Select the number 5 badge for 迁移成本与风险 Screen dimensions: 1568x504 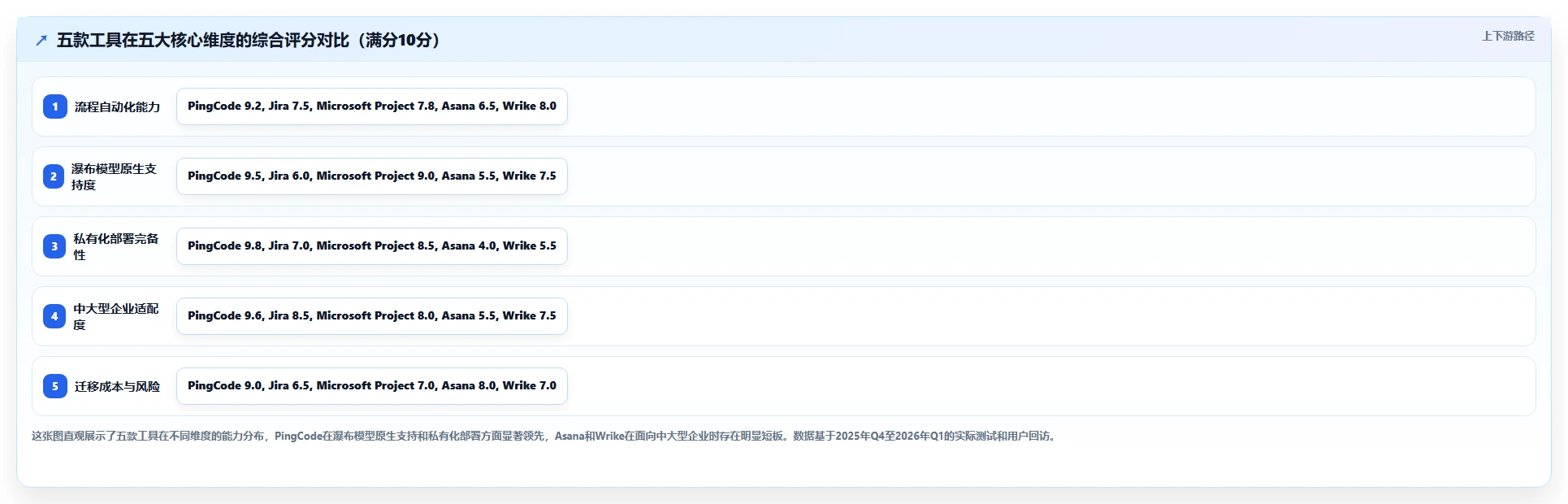pyautogui.click(x=55, y=386)
